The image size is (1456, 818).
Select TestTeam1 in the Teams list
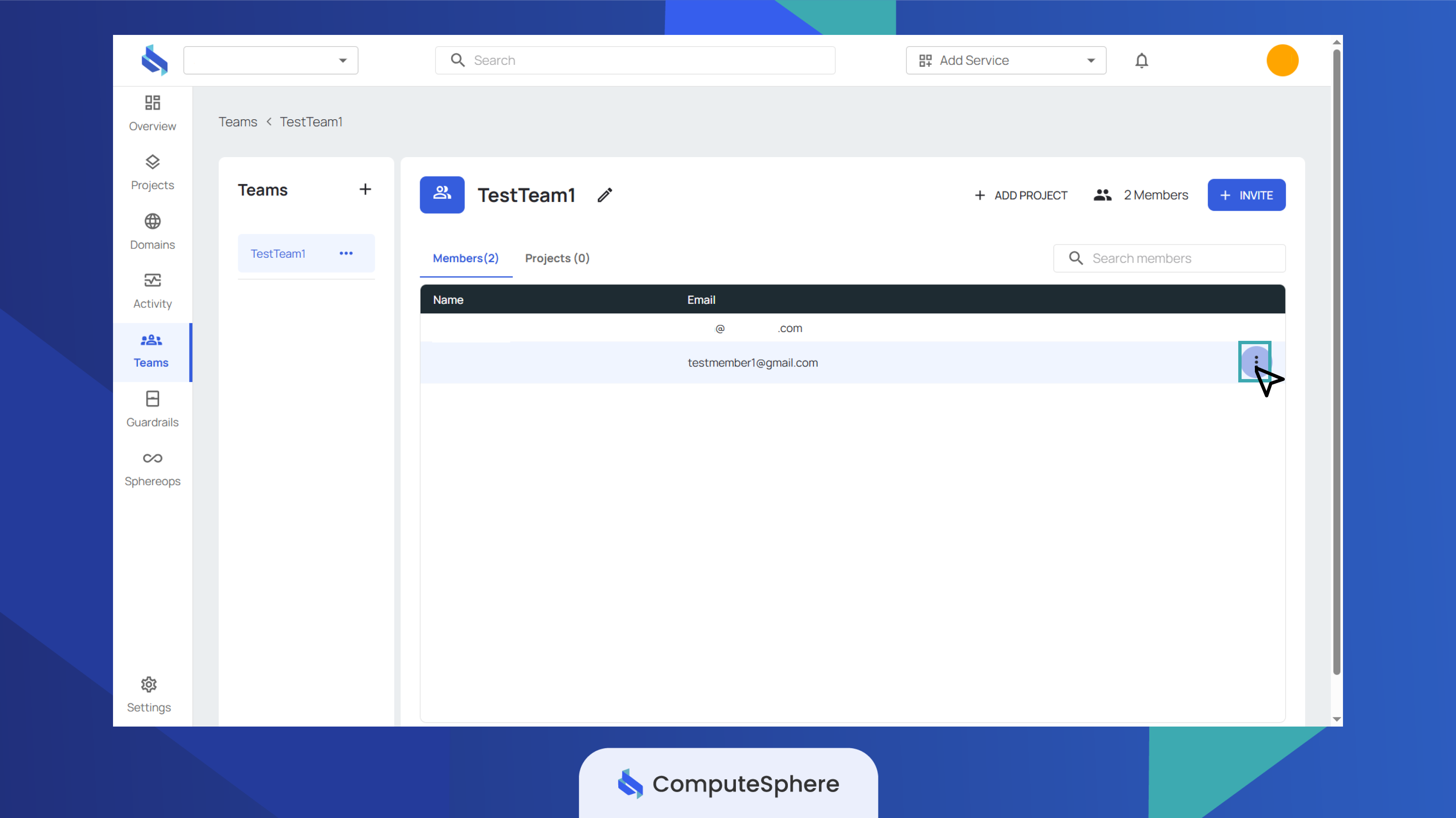point(306,253)
